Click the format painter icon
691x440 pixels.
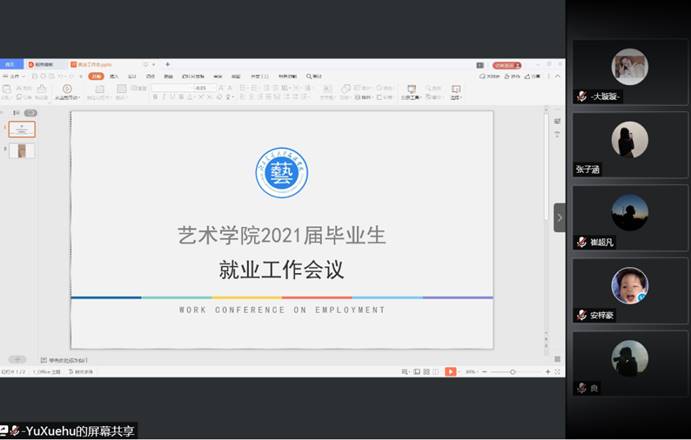(41, 91)
